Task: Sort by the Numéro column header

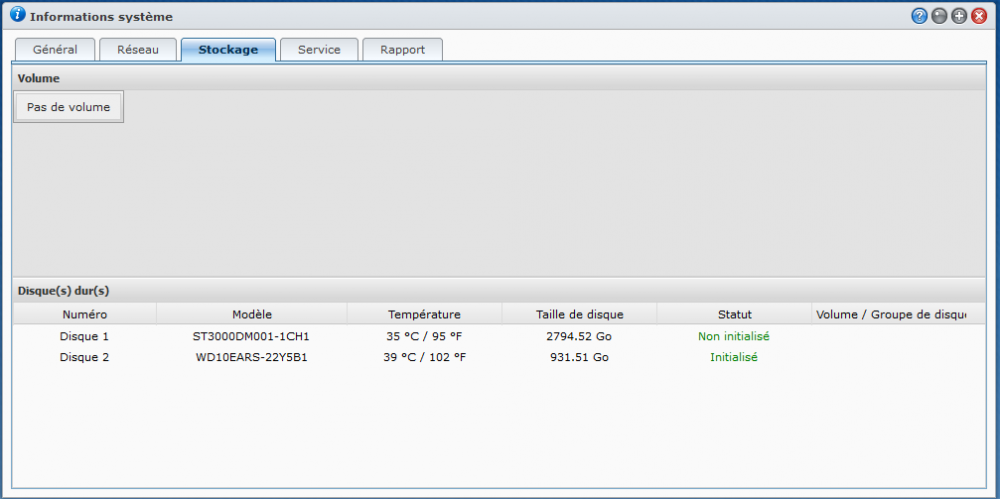Action: coord(85,314)
